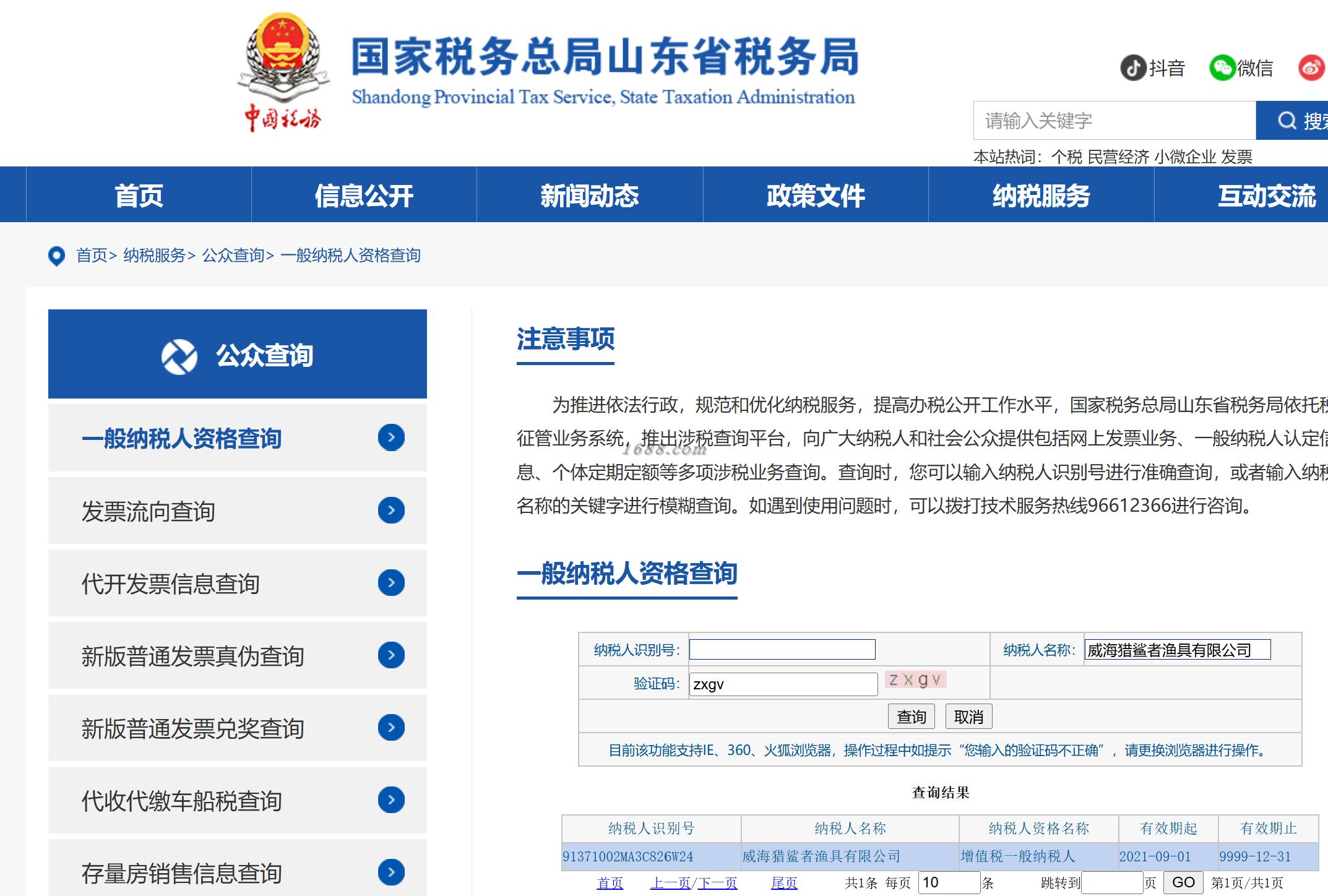Click the 尾页 pagination link
The height and width of the screenshot is (896, 1328).
click(x=784, y=883)
